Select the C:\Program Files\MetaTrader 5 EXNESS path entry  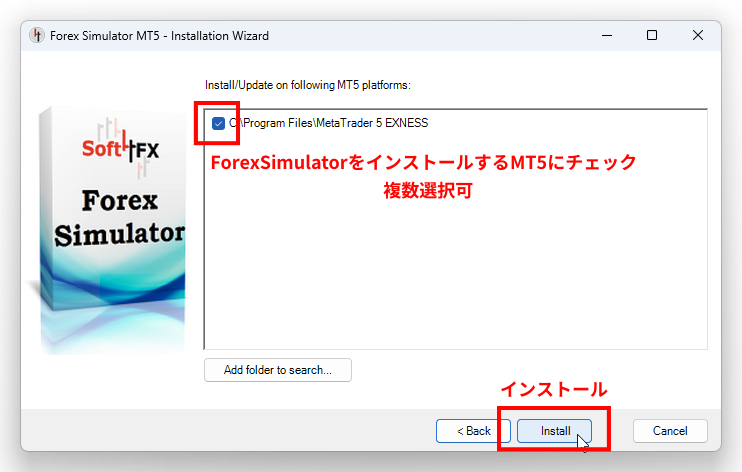click(x=328, y=123)
